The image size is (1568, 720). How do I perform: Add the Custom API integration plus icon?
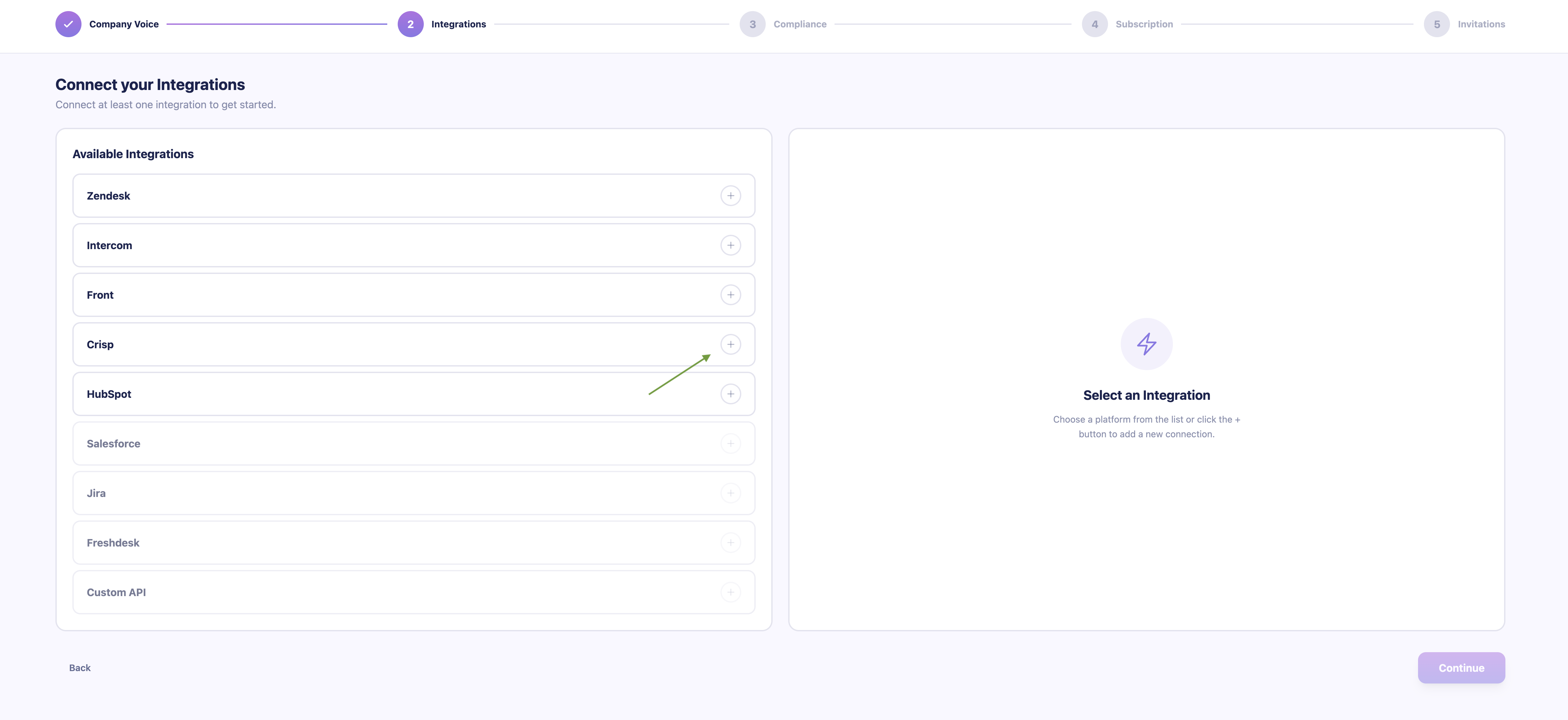731,592
